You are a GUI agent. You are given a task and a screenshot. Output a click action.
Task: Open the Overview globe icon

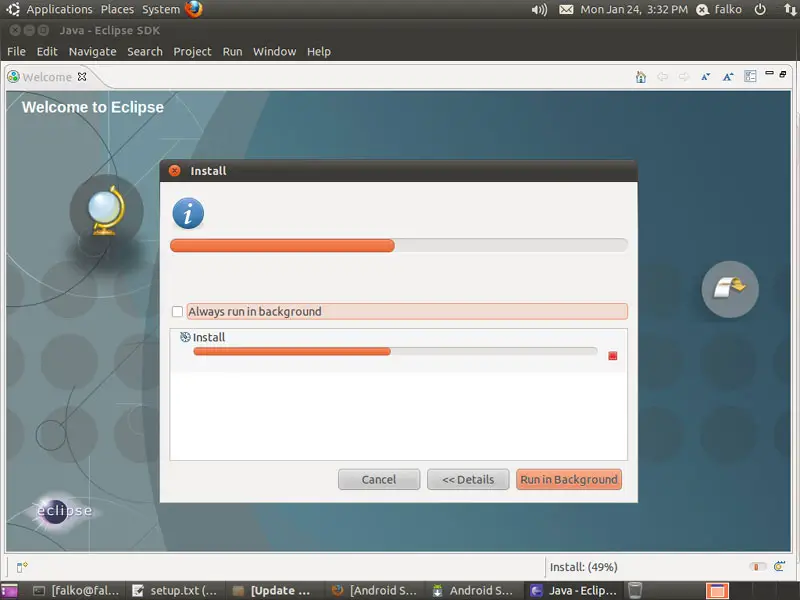(106, 211)
